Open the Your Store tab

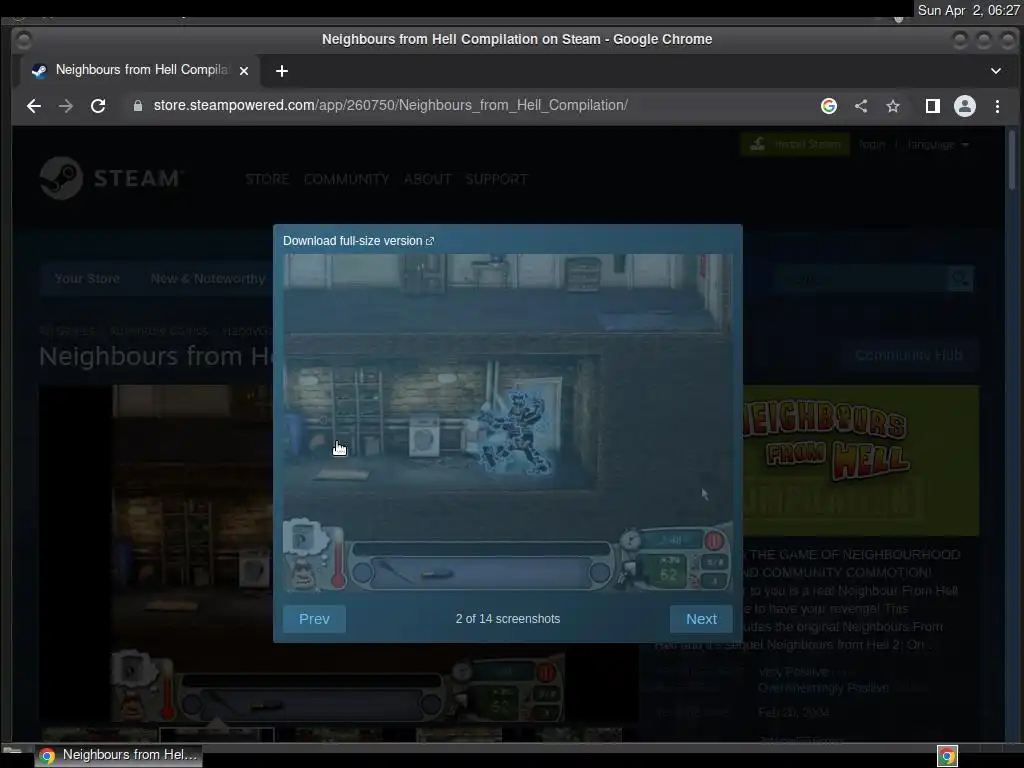(87, 279)
